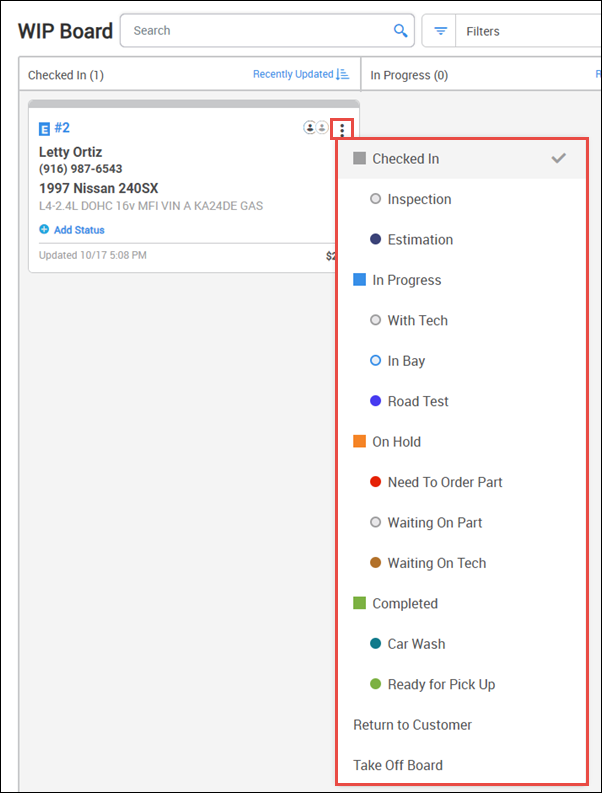Open Recently Updated sort dropdown
The width and height of the screenshot is (602, 793).
pyautogui.click(x=293, y=74)
